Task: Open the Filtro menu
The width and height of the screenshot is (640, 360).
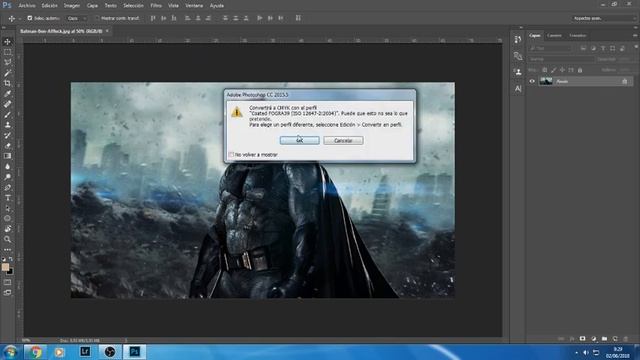Action: [156, 6]
